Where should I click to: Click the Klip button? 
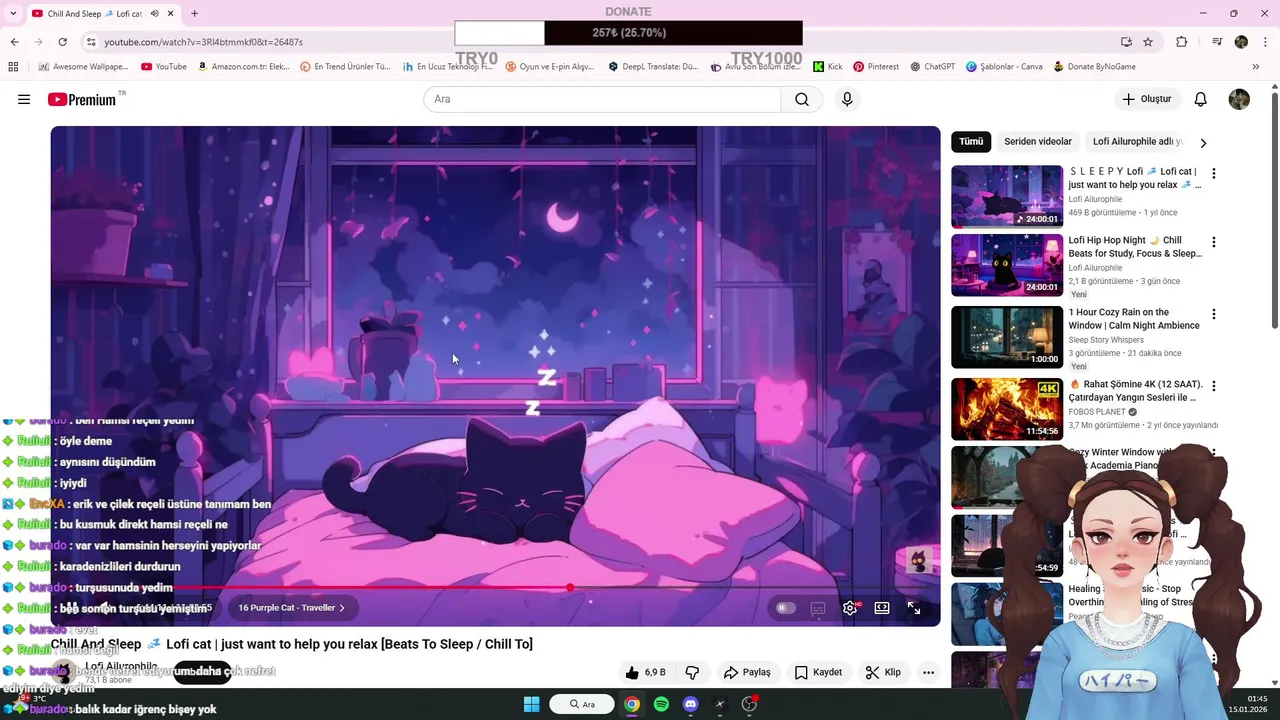pyautogui.click(x=883, y=672)
